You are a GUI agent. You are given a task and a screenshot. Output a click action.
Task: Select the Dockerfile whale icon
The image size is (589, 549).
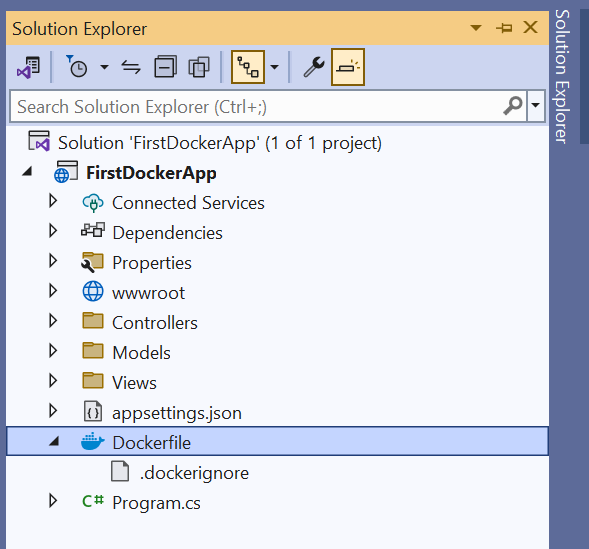(92, 442)
